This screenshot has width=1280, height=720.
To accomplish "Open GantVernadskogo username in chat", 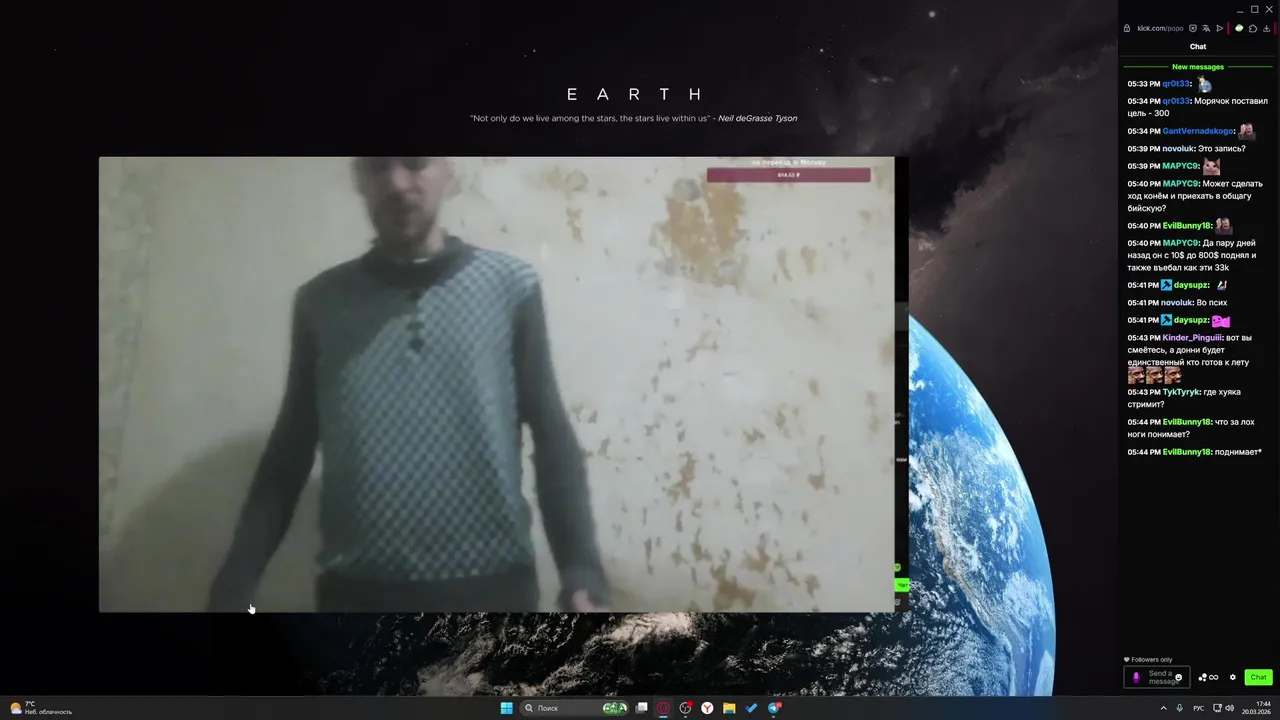I will (x=1198, y=131).
